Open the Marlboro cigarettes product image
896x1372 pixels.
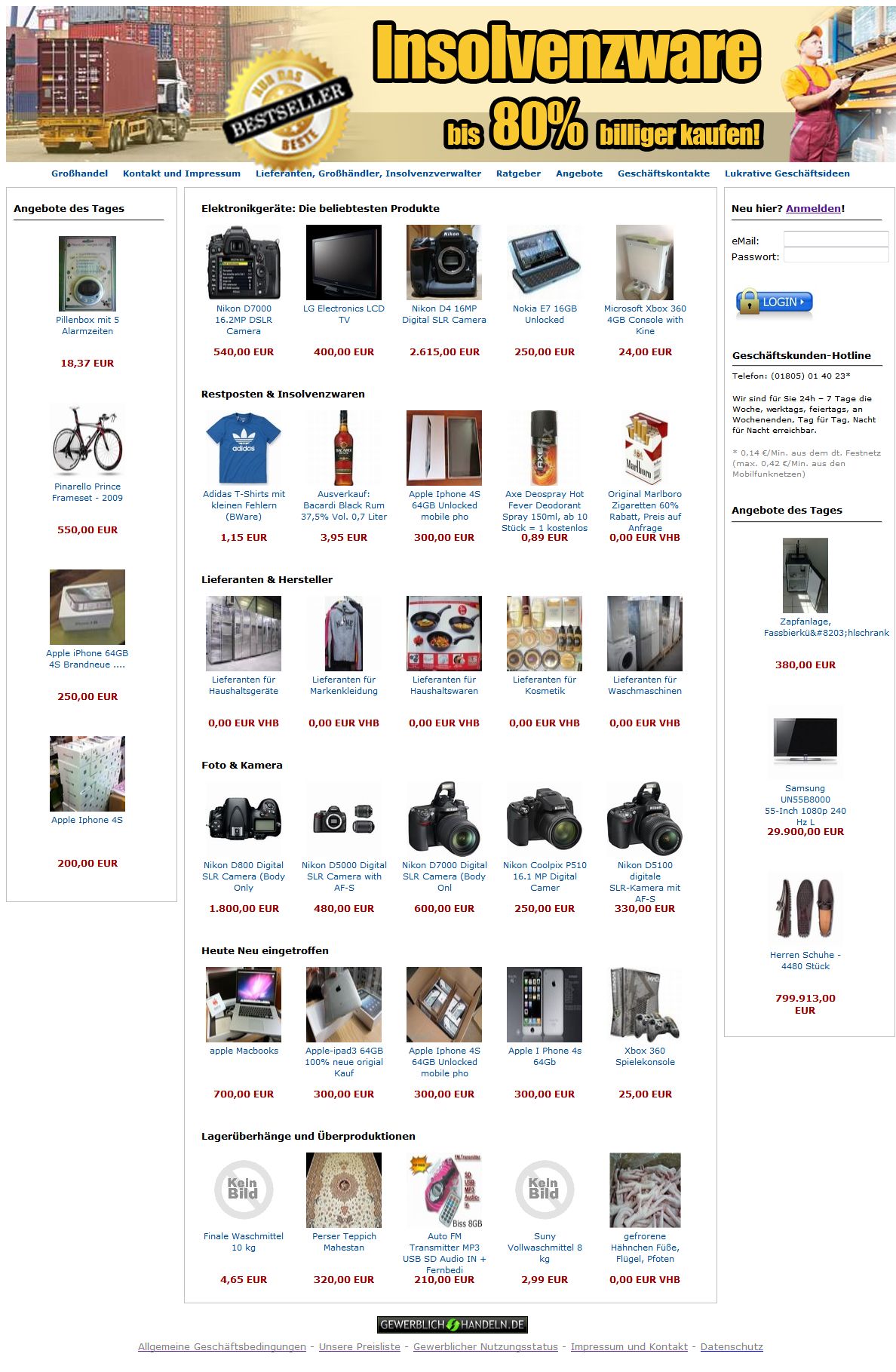pyautogui.click(x=645, y=448)
